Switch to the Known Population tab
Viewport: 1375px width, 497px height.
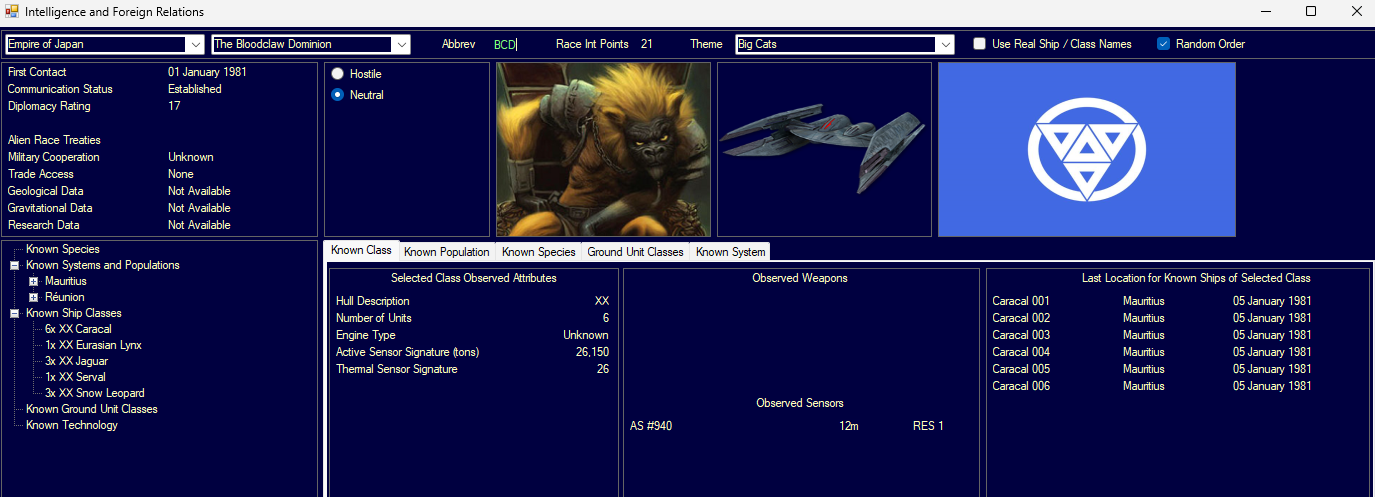pos(447,252)
